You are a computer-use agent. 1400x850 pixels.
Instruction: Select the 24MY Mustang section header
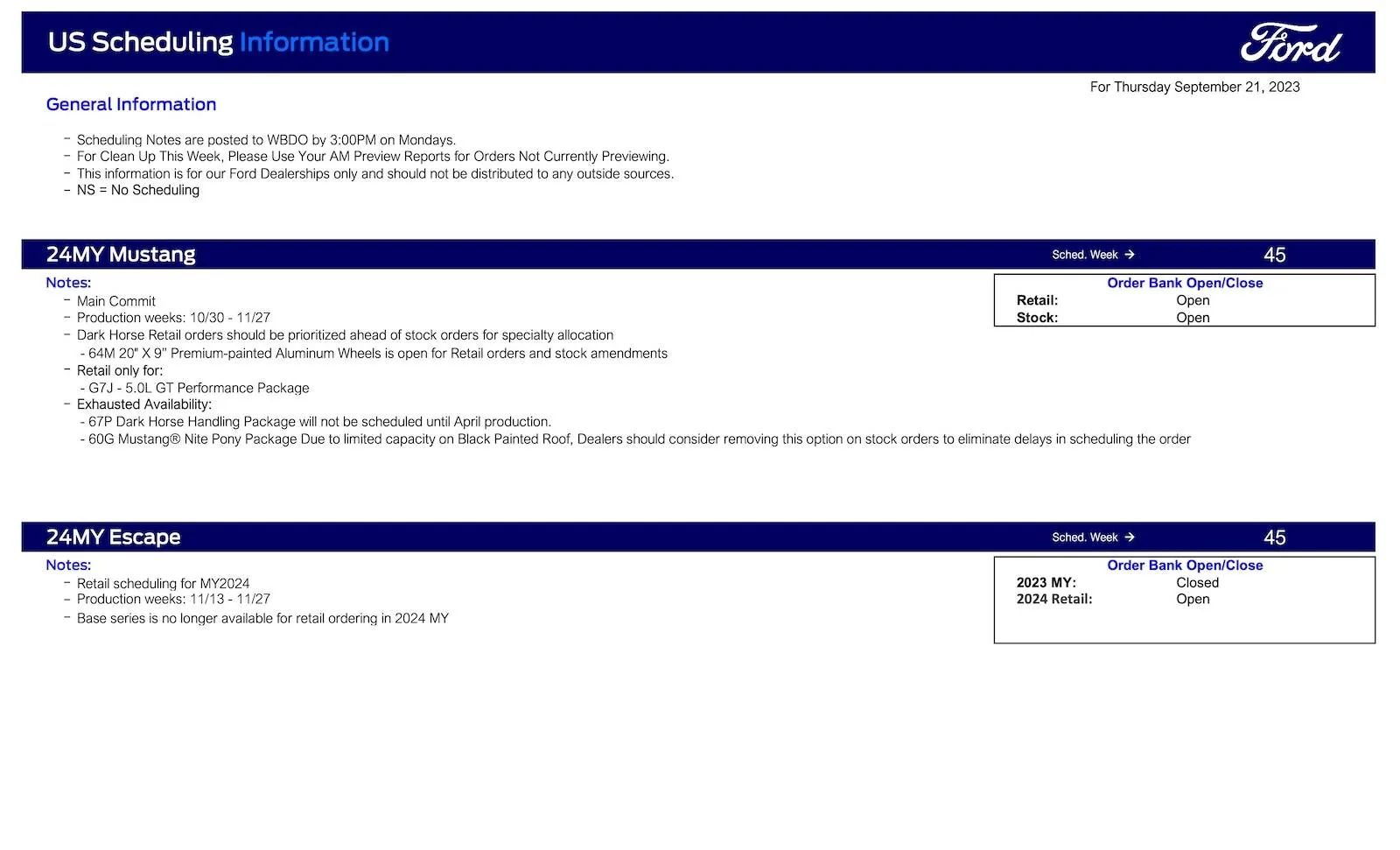pyautogui.click(x=698, y=255)
